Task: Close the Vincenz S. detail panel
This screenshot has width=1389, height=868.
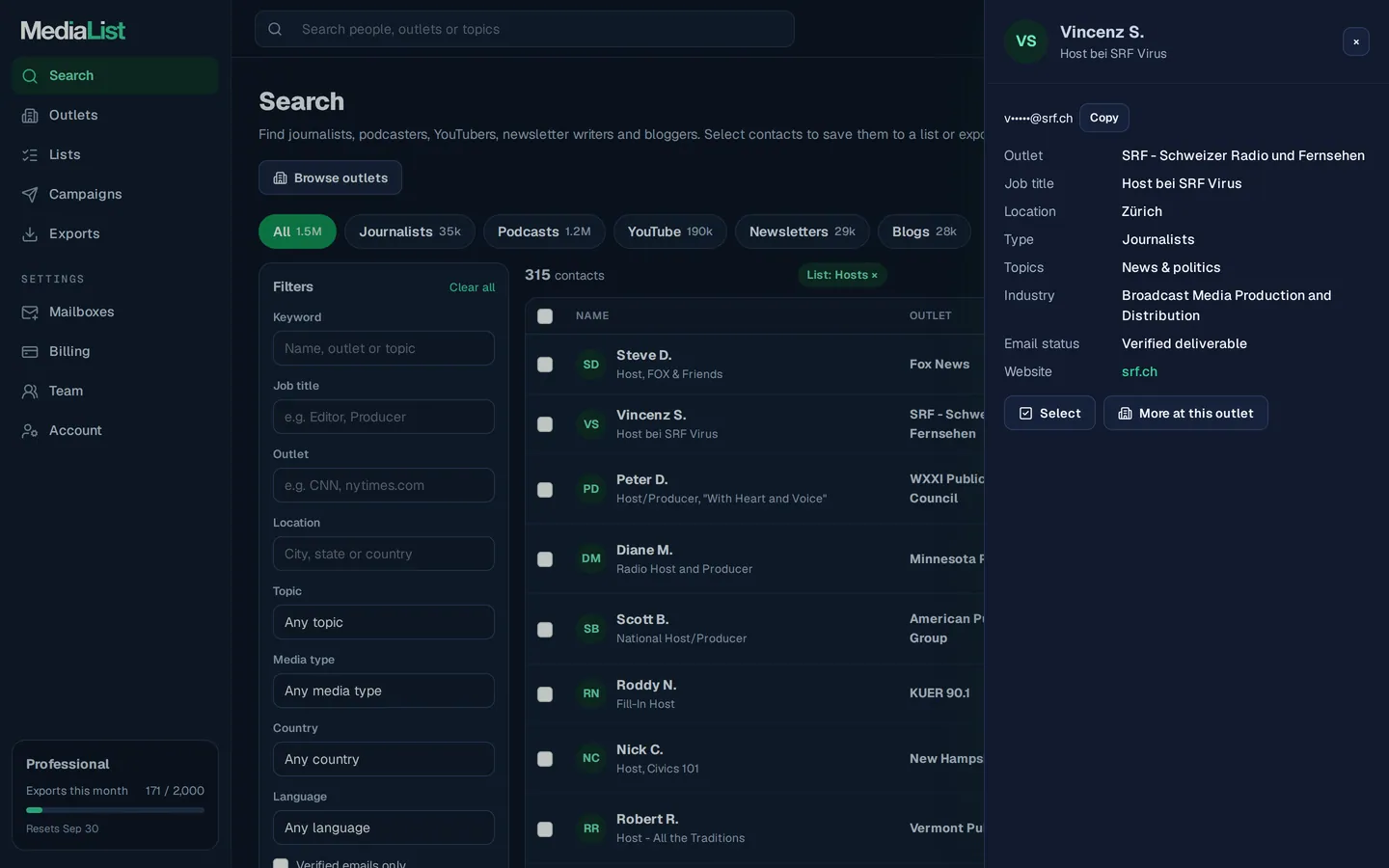Action: point(1356,41)
